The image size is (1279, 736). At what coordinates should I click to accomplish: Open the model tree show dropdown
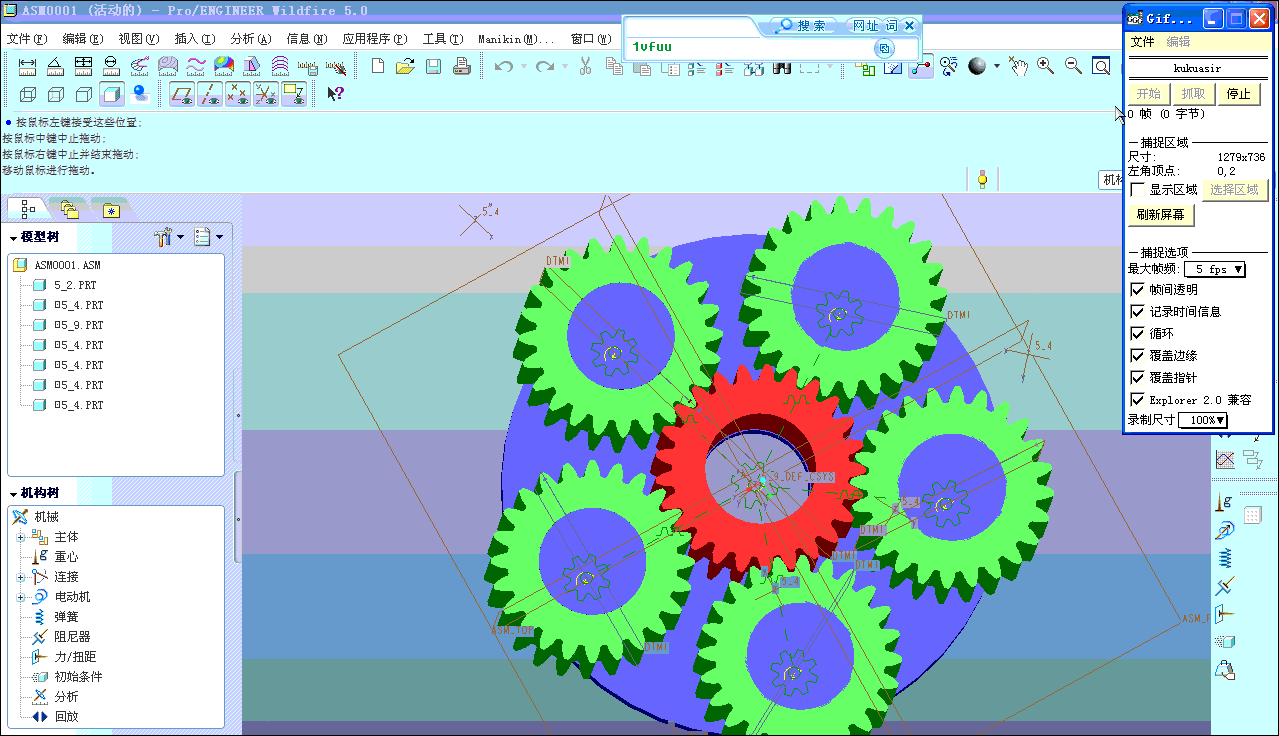click(x=208, y=237)
